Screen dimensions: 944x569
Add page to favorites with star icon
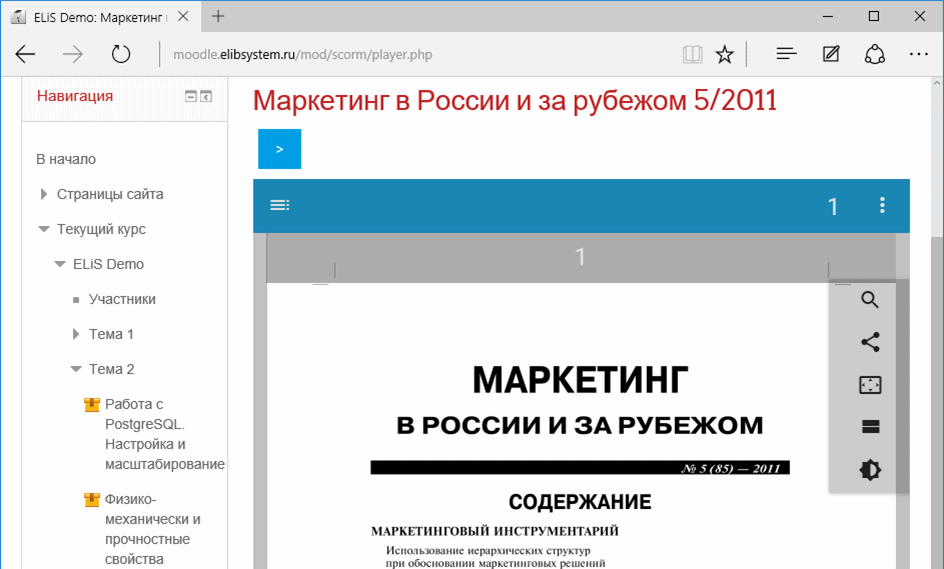725,55
